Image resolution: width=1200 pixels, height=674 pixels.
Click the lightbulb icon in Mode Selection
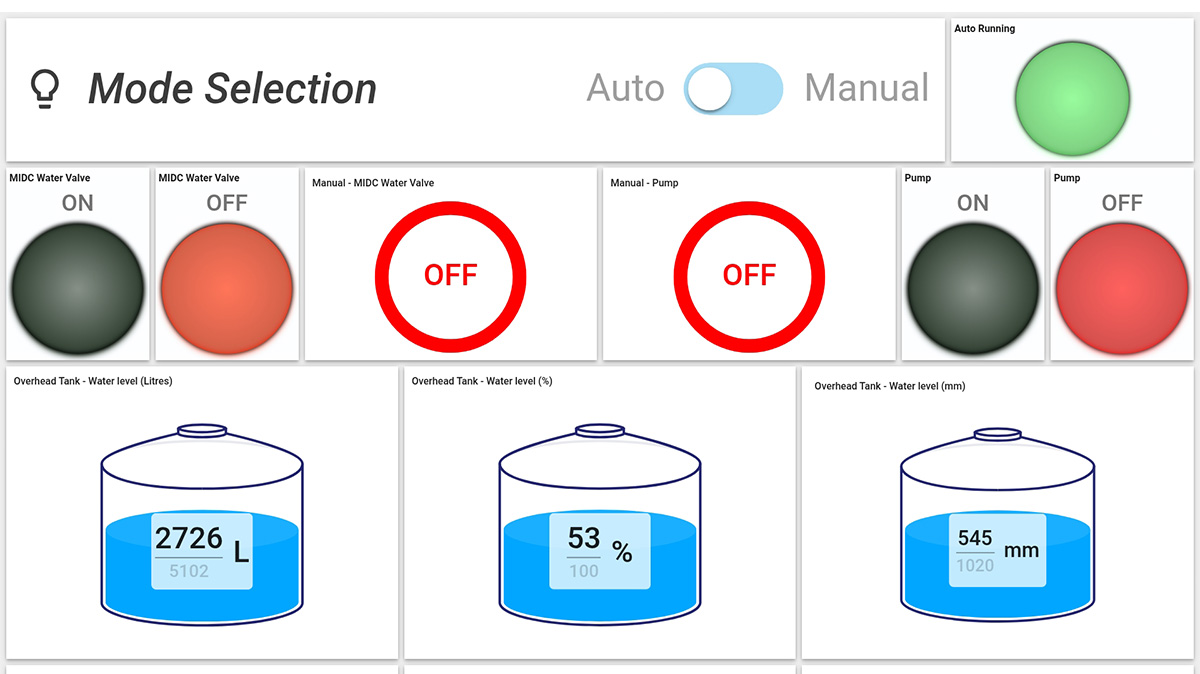48,88
